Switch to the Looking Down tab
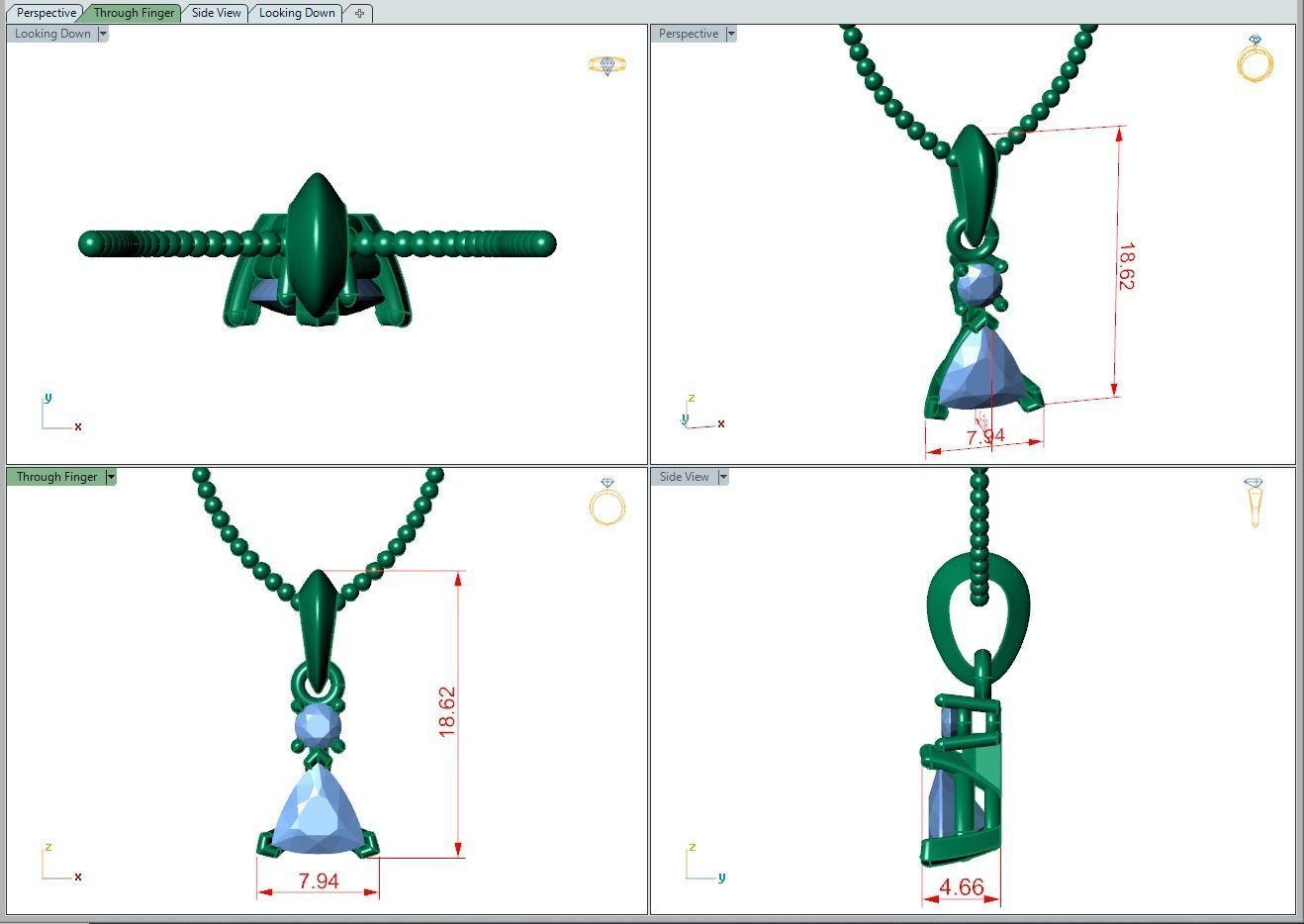Viewport: 1304px width, 924px height. [297, 13]
